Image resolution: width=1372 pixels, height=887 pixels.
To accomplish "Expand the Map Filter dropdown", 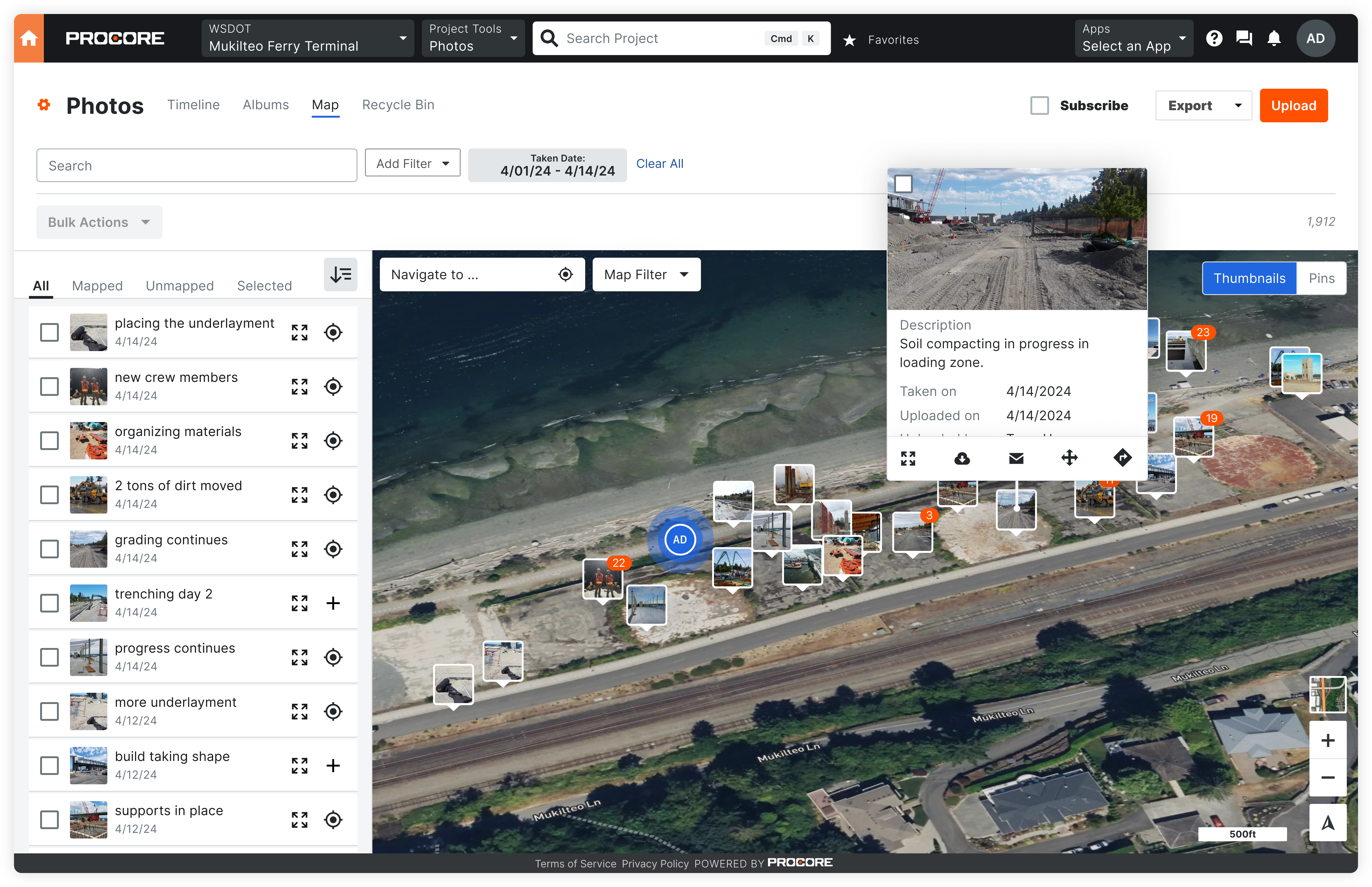I will pyautogui.click(x=646, y=275).
